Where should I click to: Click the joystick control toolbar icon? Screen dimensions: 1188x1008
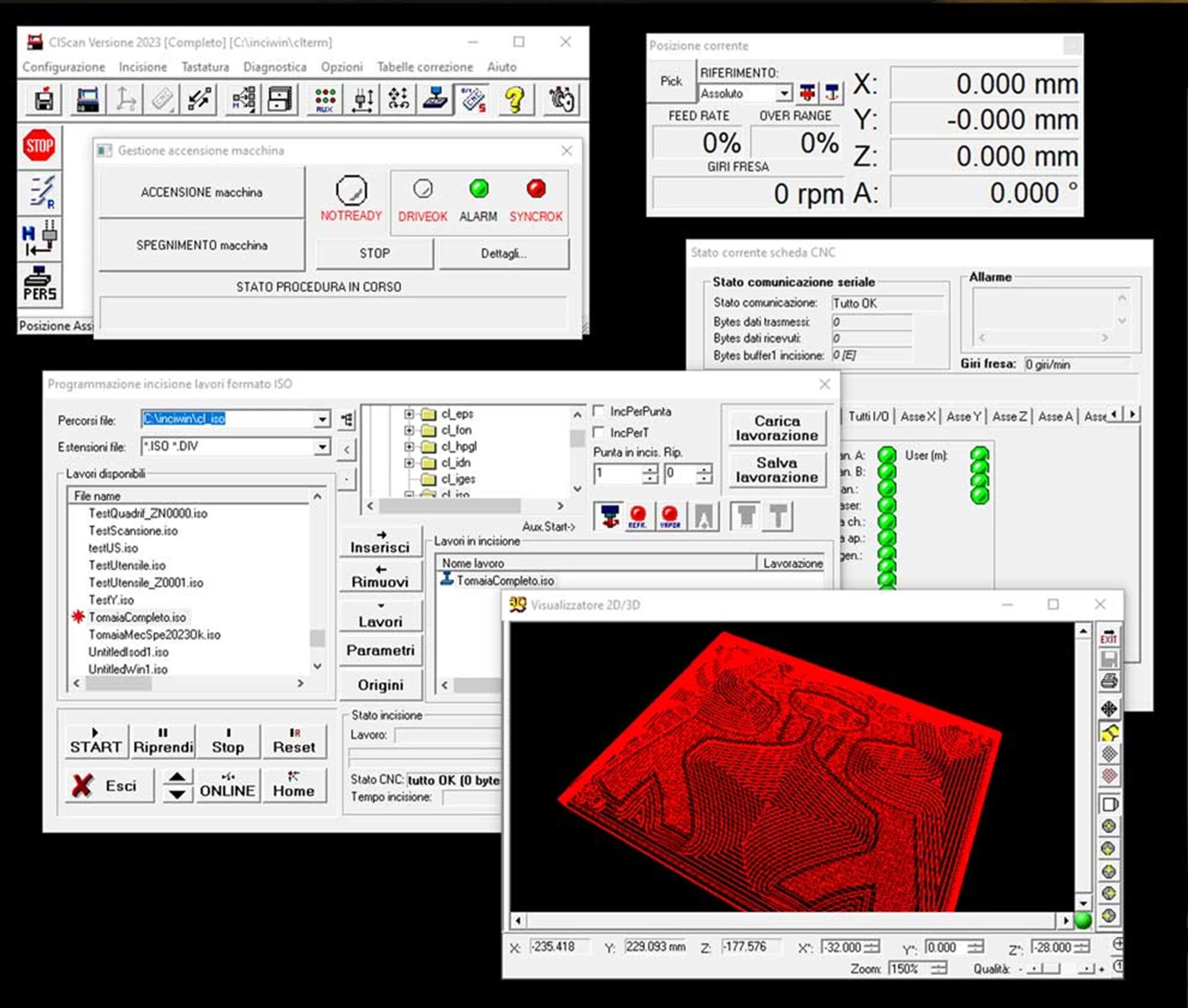(x=435, y=98)
